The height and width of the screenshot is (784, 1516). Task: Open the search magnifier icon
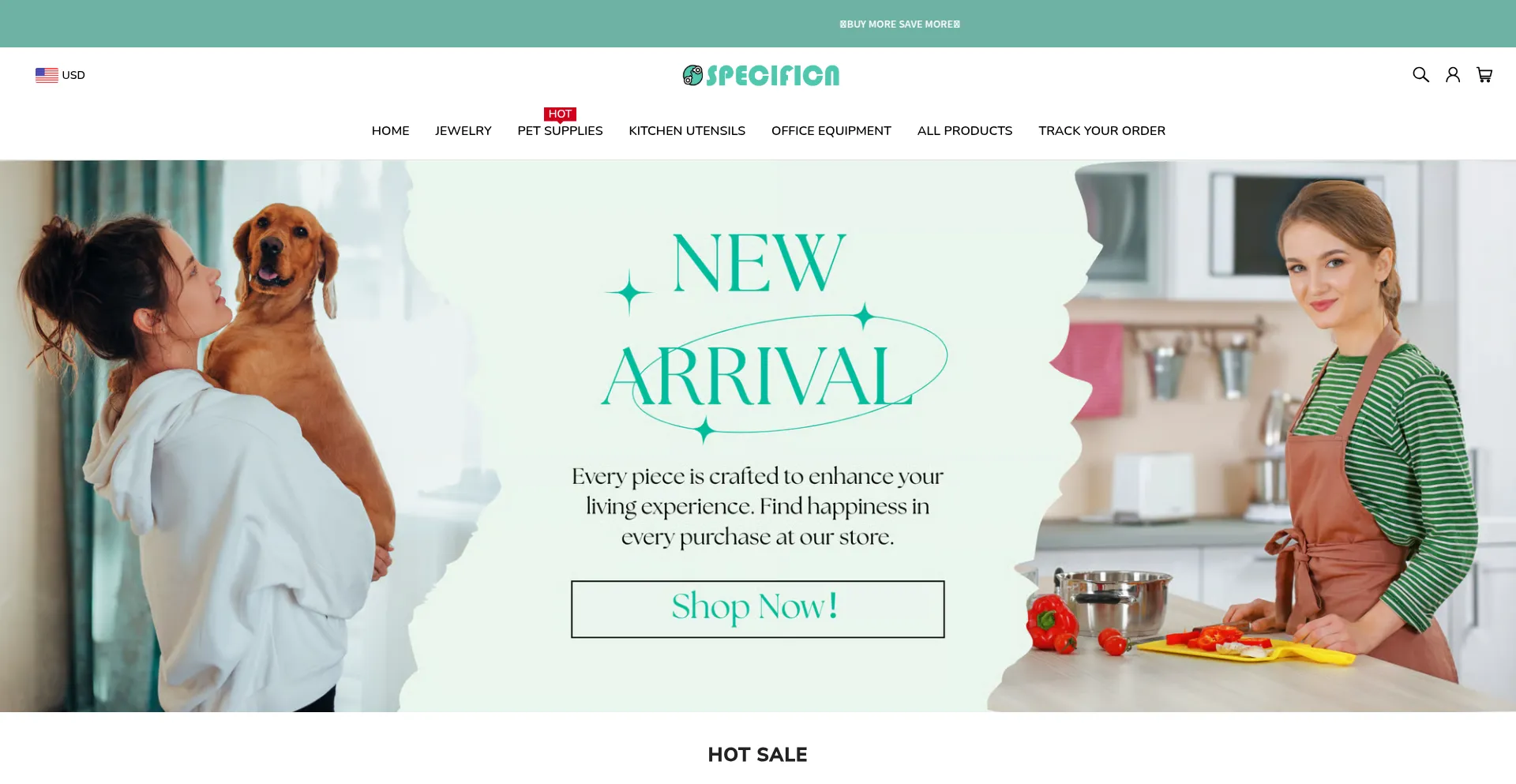tap(1420, 75)
